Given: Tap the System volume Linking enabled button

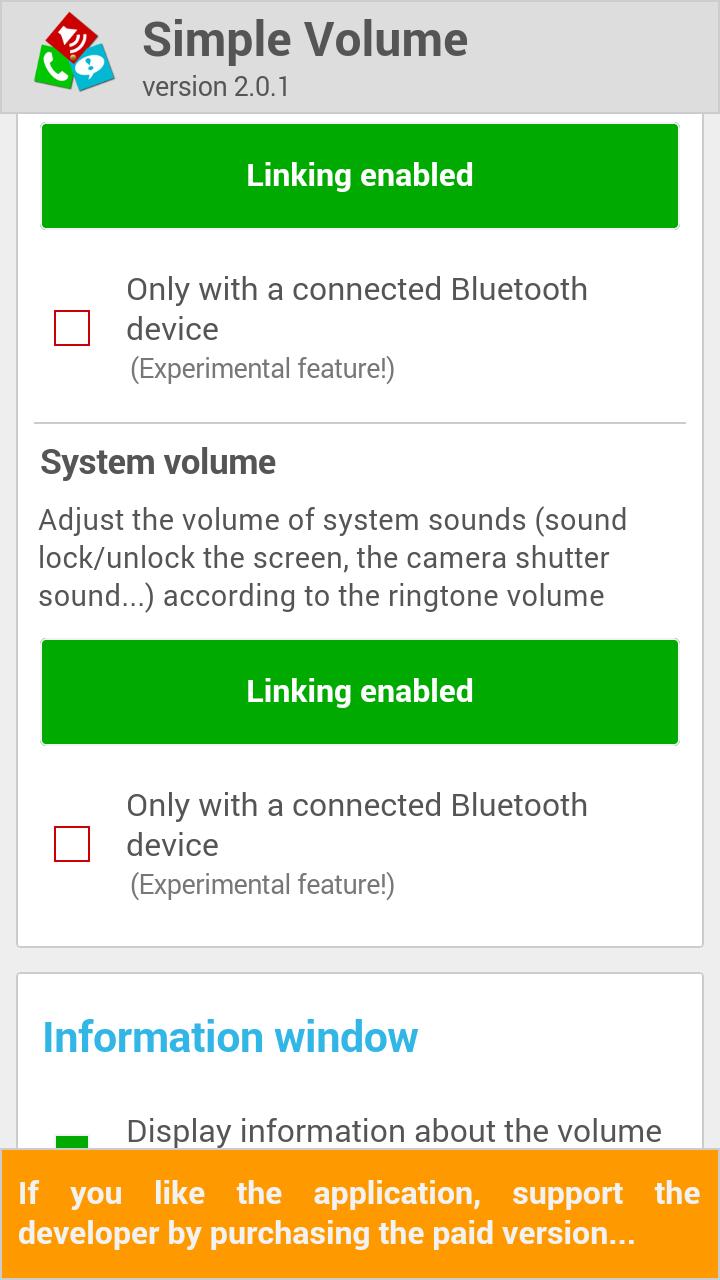Looking at the screenshot, I should click(360, 691).
